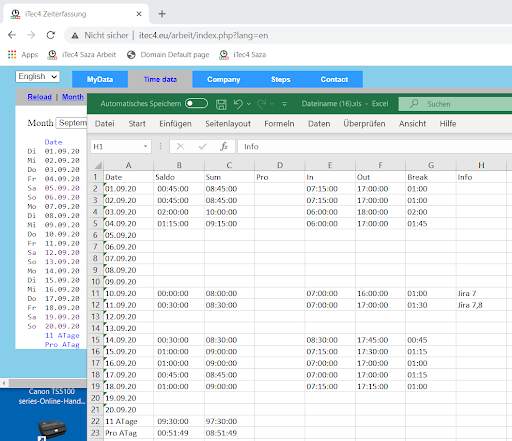Click the Suchen search box in Excel

tap(455, 104)
